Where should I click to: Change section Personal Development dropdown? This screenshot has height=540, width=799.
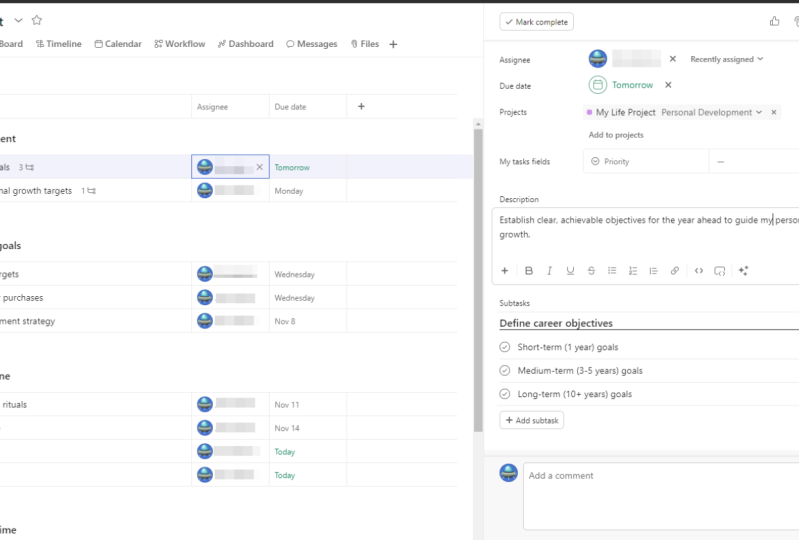tap(711, 112)
